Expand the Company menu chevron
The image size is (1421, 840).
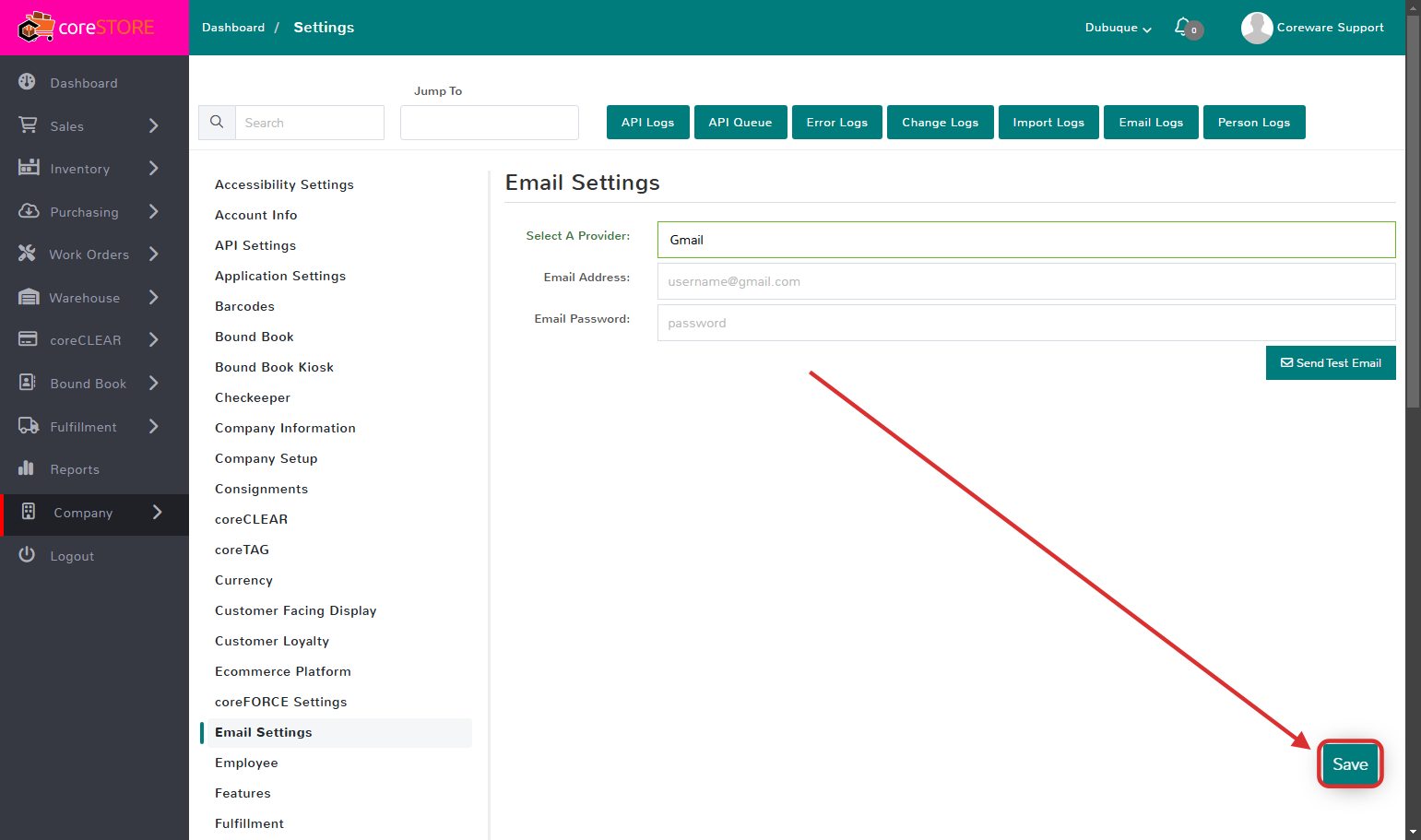[158, 512]
